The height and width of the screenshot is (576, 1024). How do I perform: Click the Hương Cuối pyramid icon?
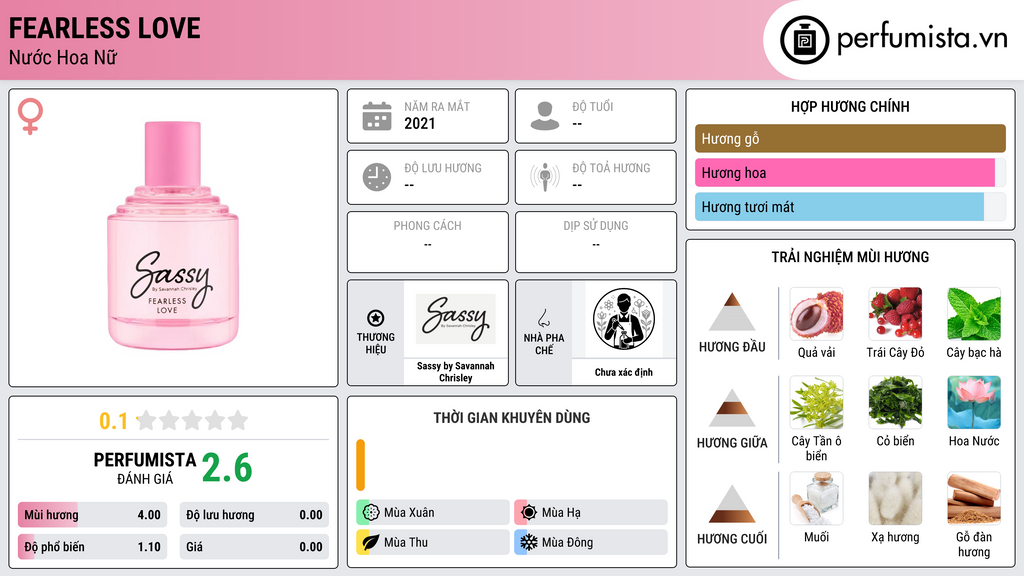click(x=732, y=504)
